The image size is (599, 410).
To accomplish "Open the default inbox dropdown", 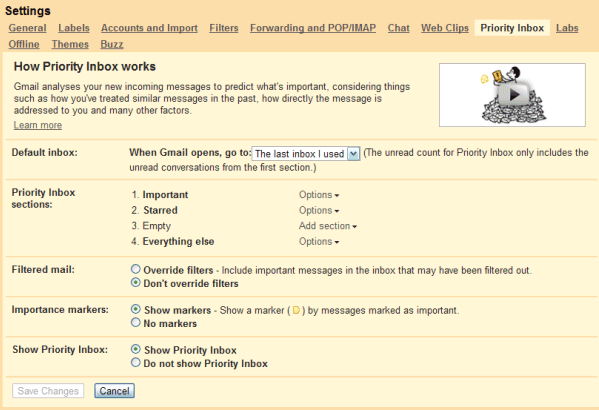I will coord(306,154).
